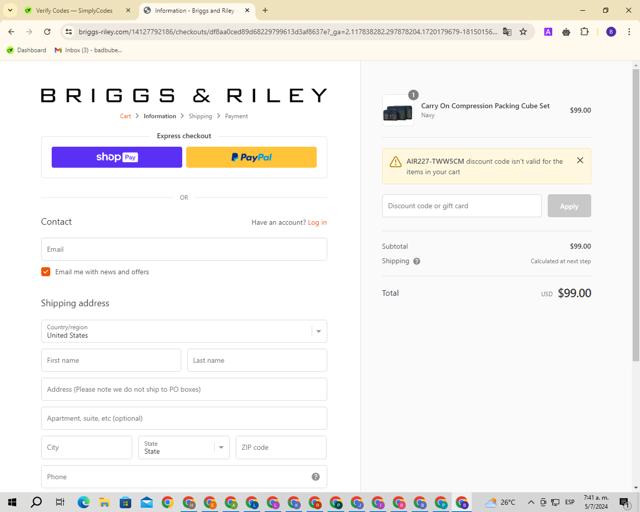The height and width of the screenshot is (512, 640).
Task: Open site information icon in address bar
Action: [69, 32]
